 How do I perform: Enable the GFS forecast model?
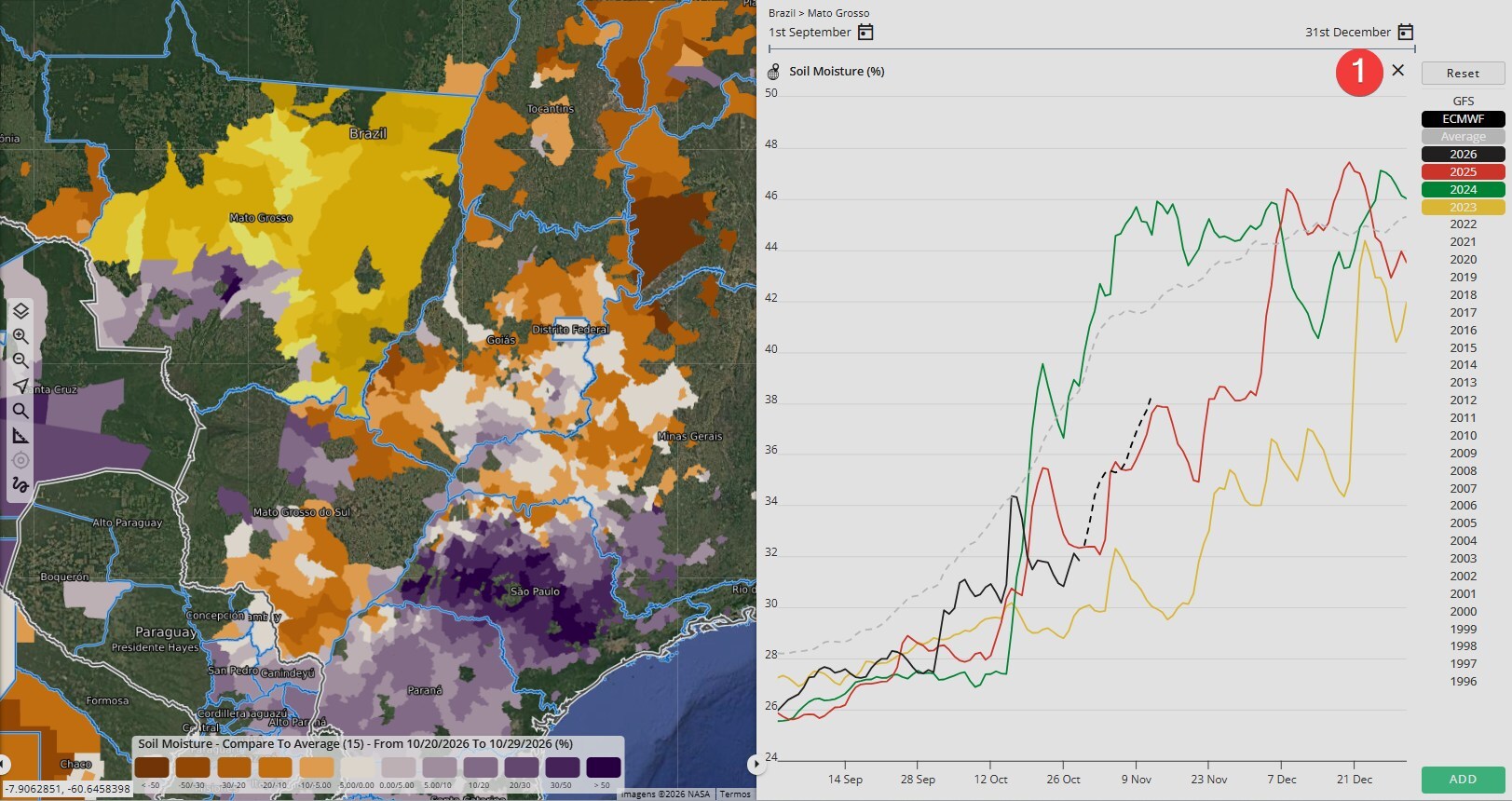point(1463,102)
